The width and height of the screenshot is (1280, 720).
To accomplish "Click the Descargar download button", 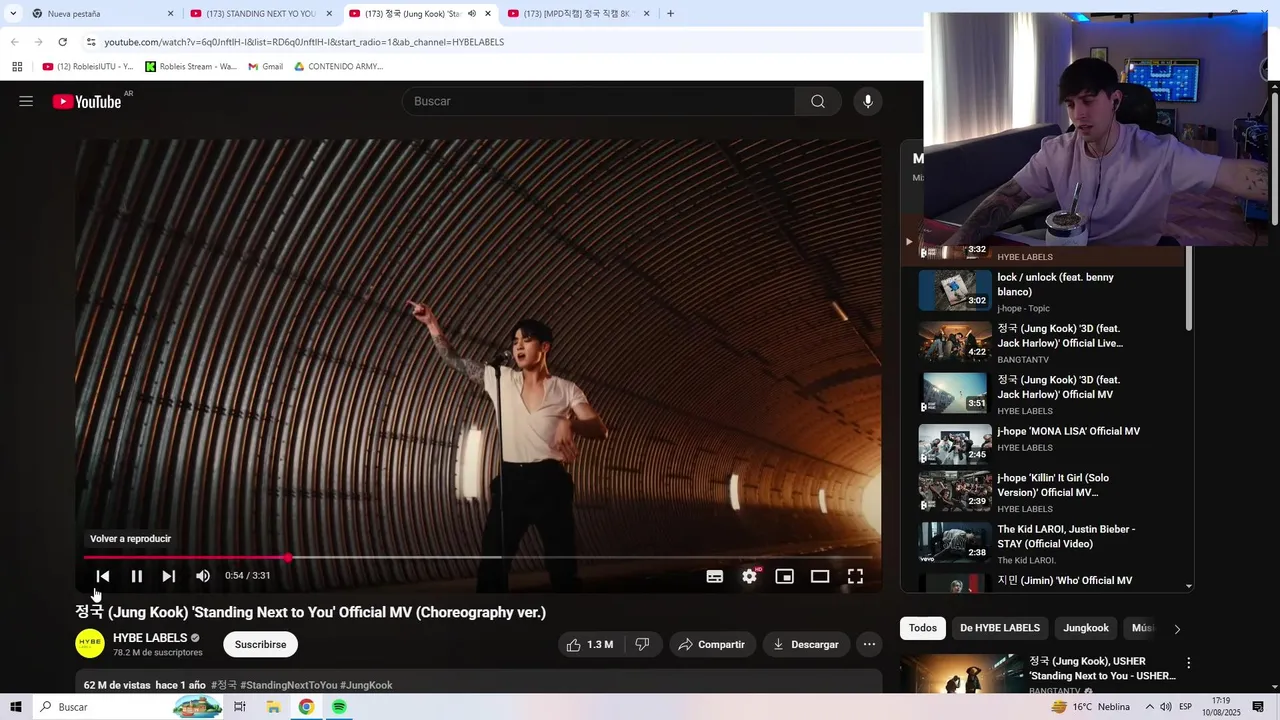I will [806, 645].
